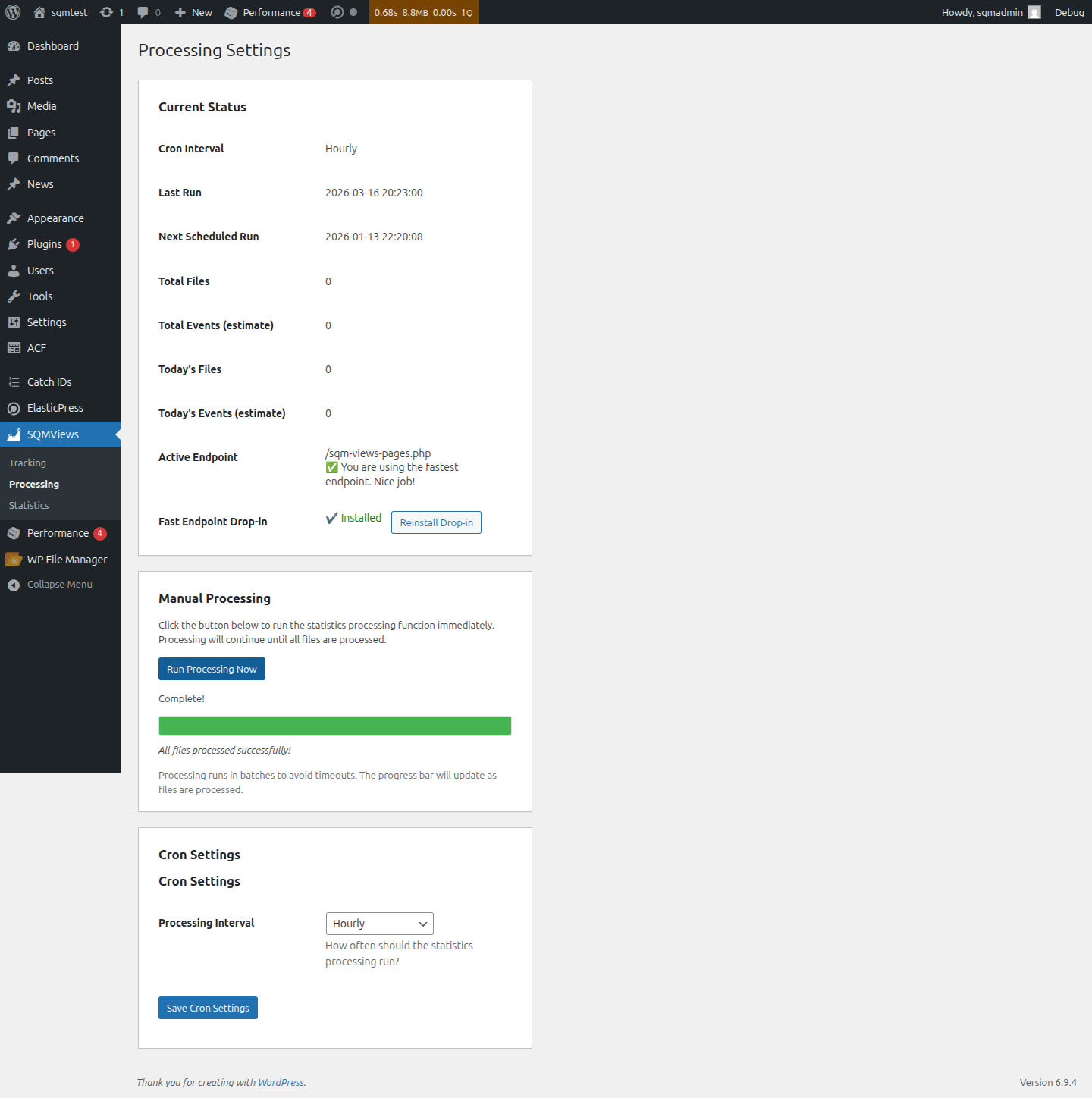Click the ACF grid icon
The image size is (1092, 1098).
click(x=14, y=348)
